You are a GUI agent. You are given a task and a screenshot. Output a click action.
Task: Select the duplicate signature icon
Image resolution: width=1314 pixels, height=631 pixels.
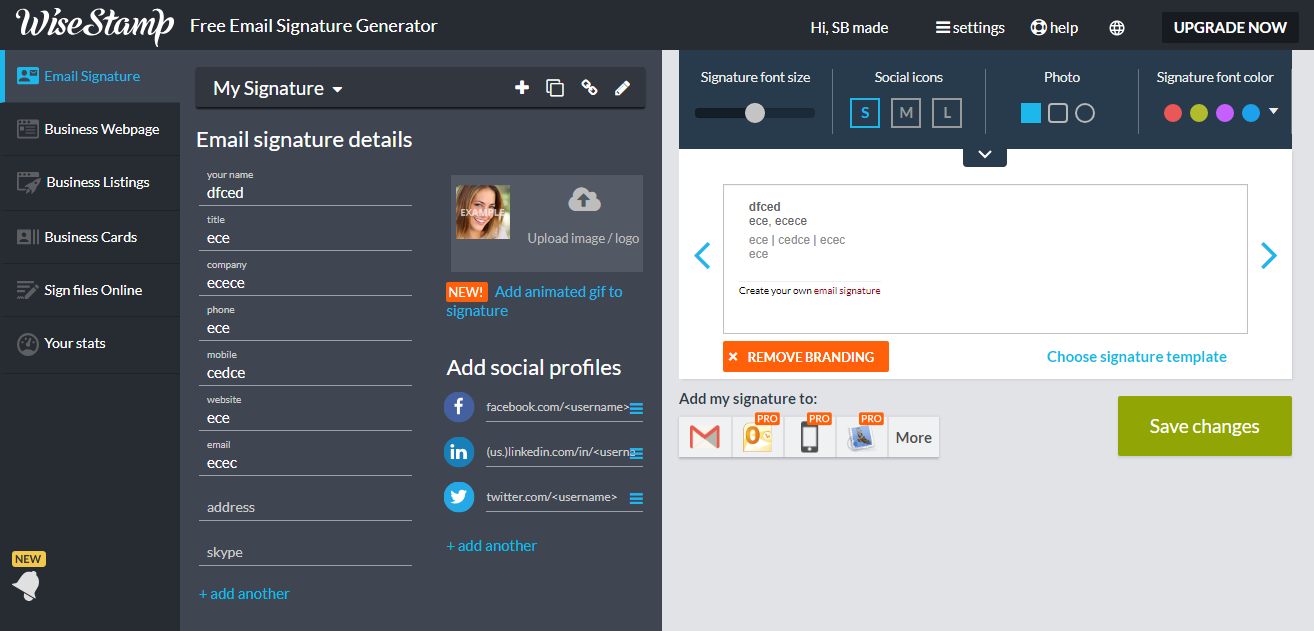click(x=555, y=88)
